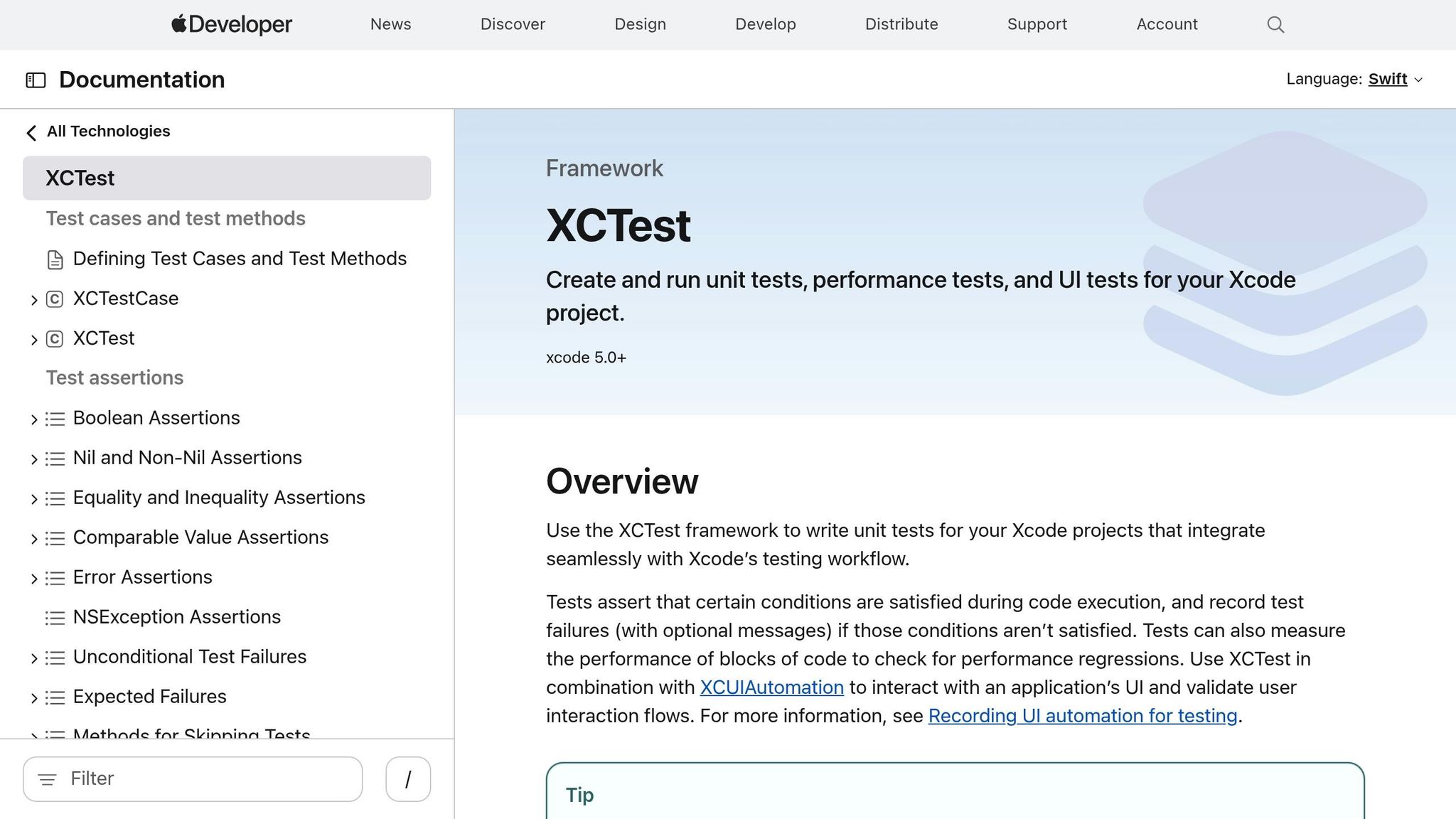Click the document icon beside Defining Test Cases
Image resolution: width=1456 pixels, height=819 pixels.
55,259
